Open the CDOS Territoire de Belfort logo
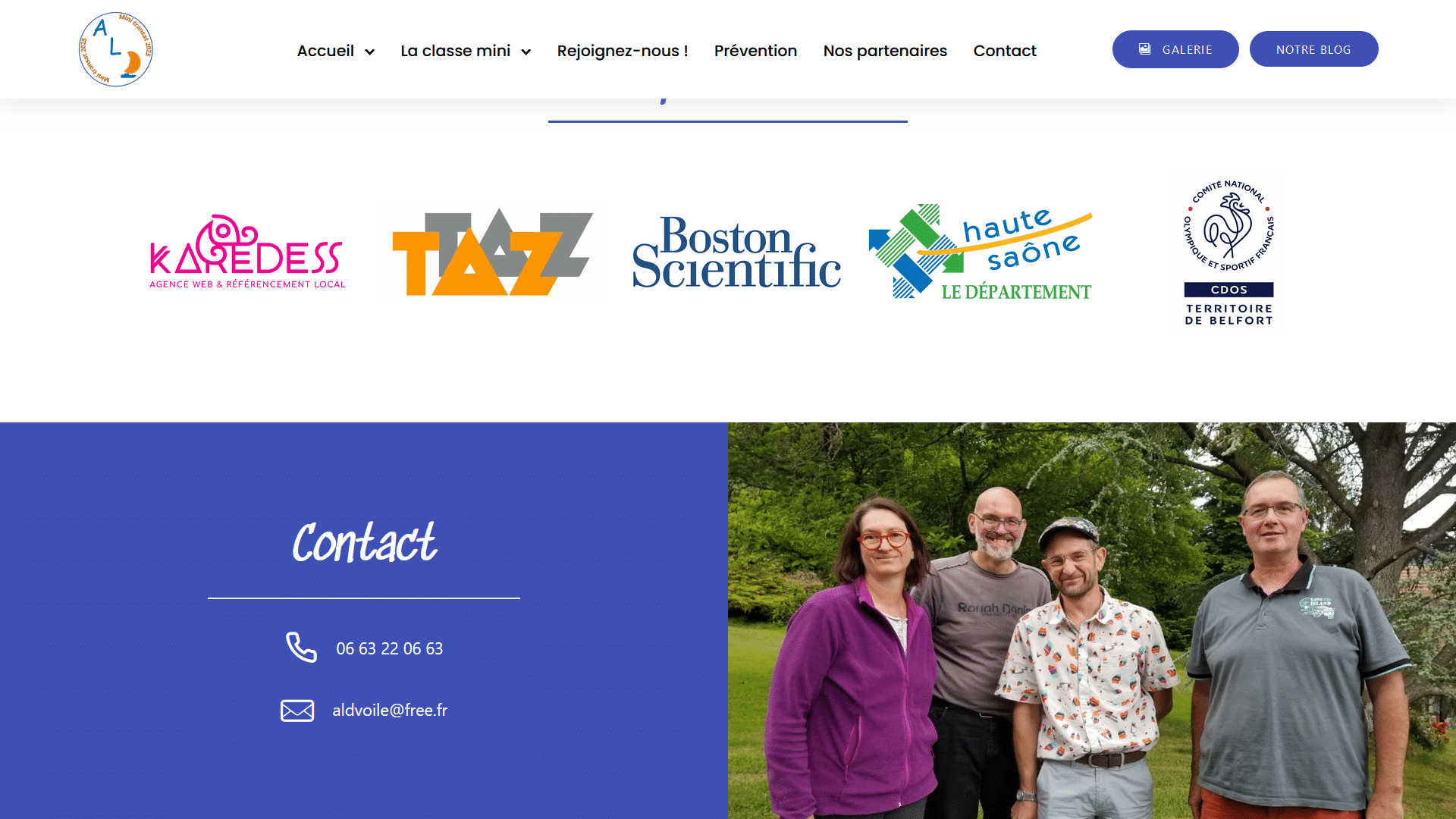Image resolution: width=1456 pixels, height=819 pixels. (x=1229, y=253)
